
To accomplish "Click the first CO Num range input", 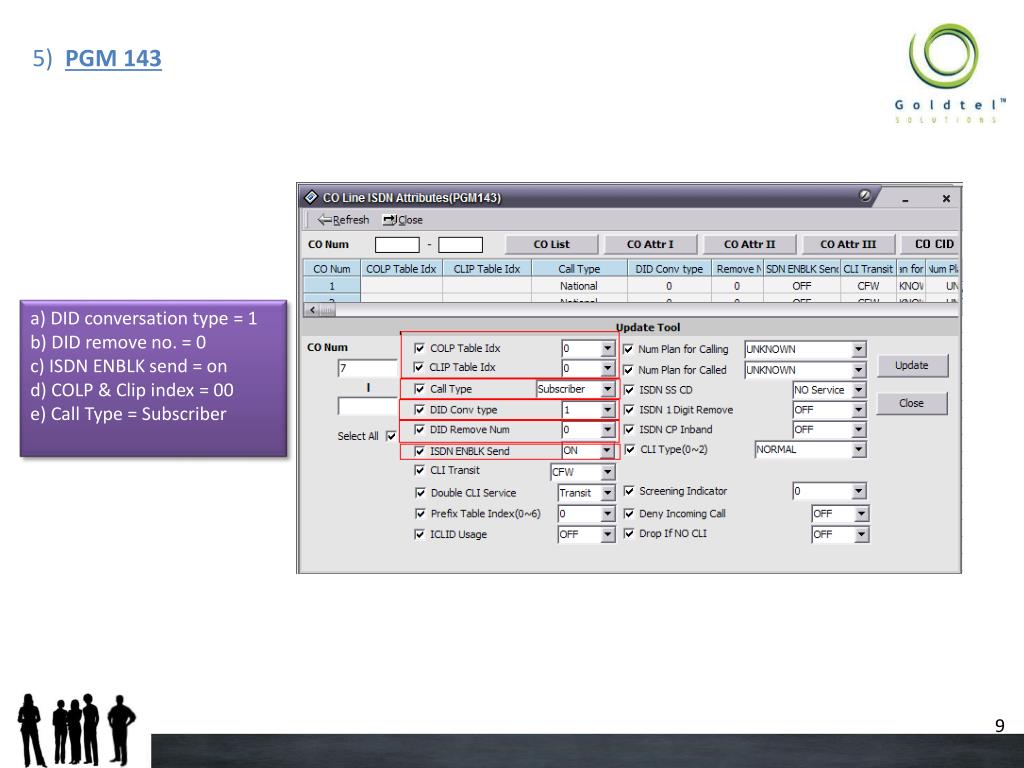I will click(397, 245).
